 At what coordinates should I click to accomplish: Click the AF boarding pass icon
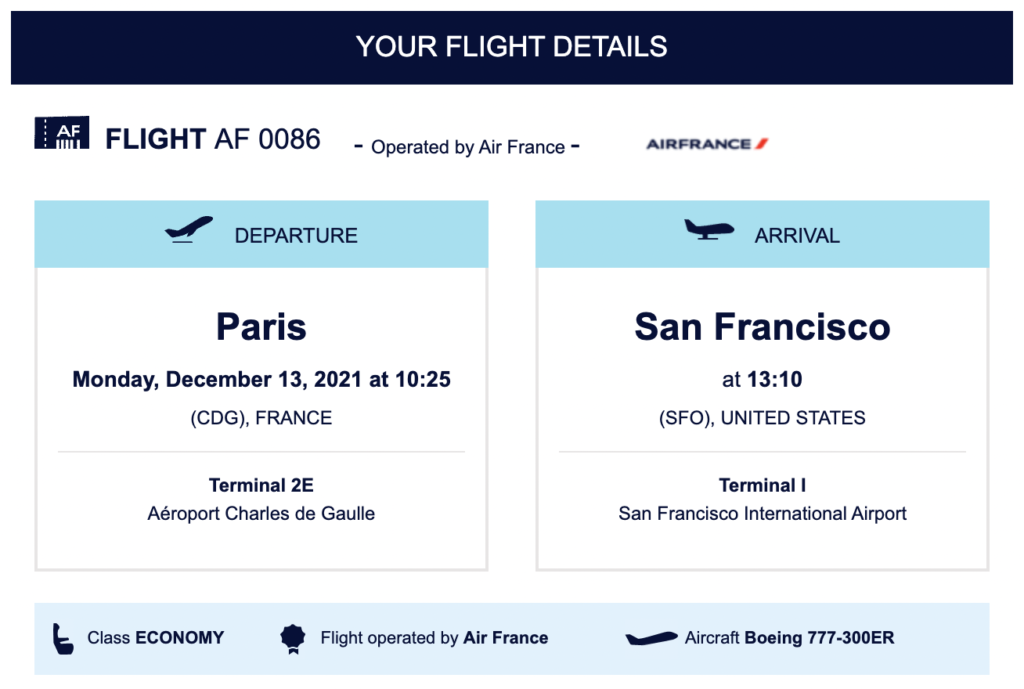click(x=61, y=133)
